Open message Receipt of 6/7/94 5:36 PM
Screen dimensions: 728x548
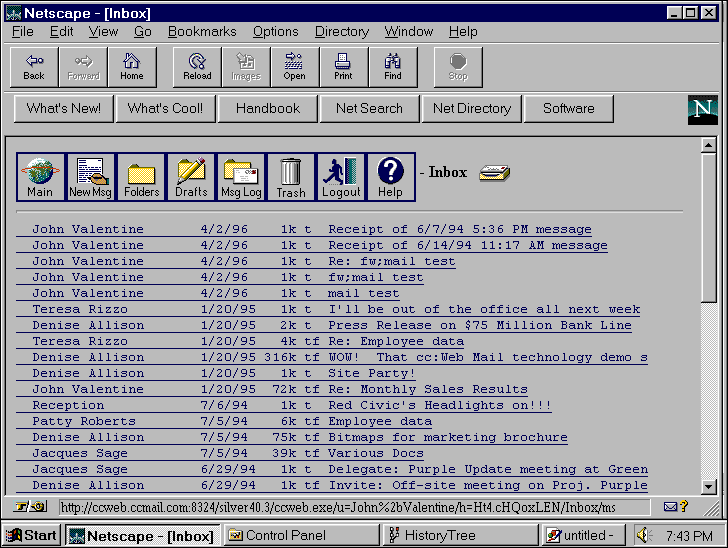tap(304, 229)
